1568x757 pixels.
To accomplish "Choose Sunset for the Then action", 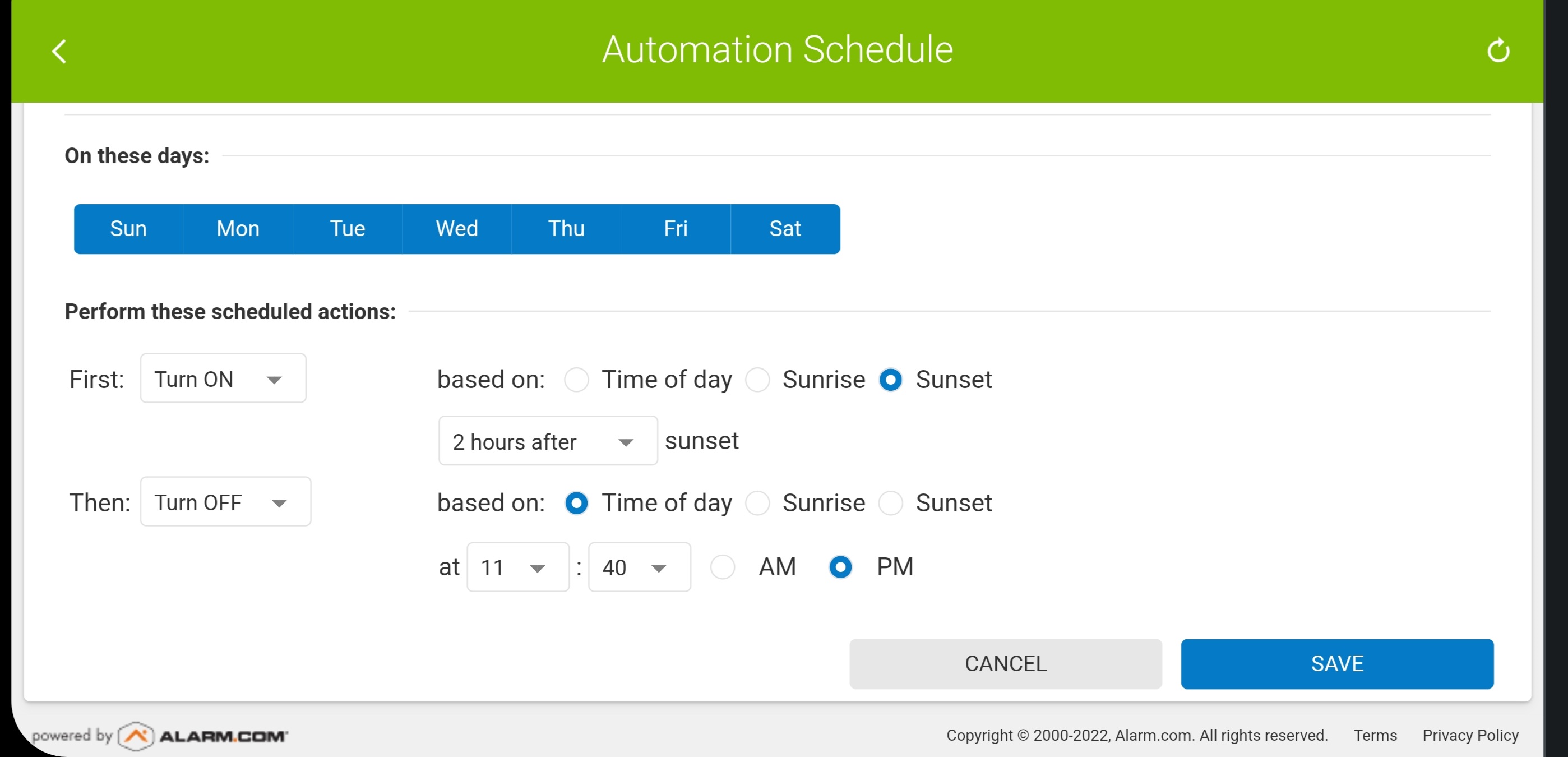I will 891,503.
